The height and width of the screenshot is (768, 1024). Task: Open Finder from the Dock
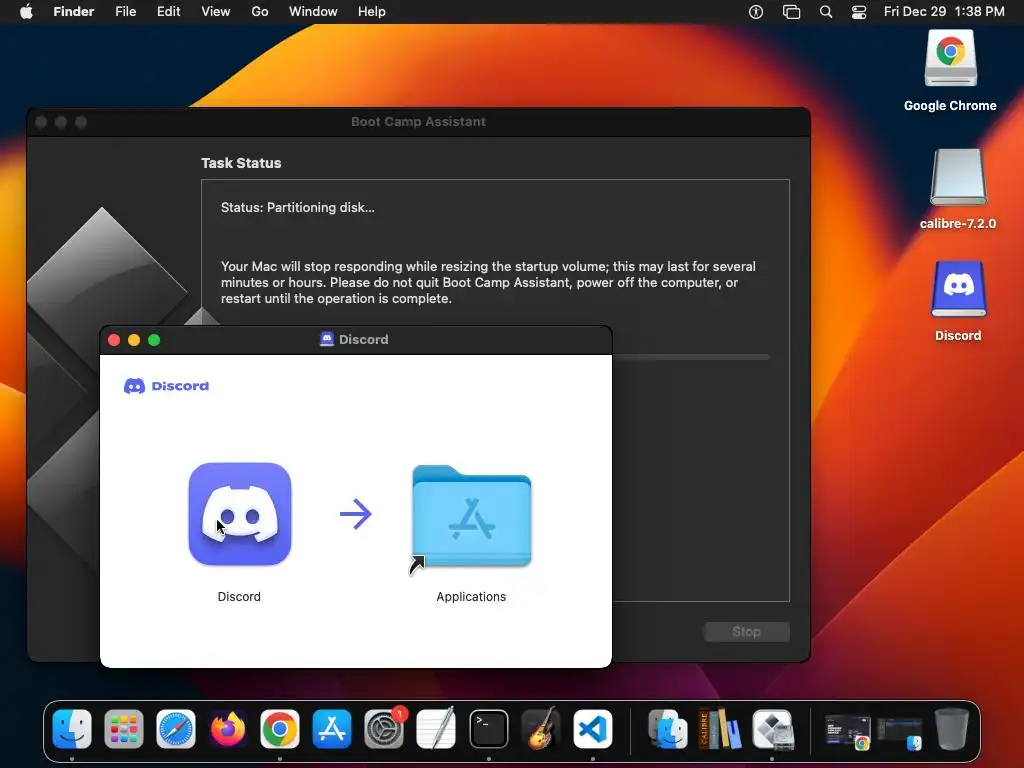72,729
